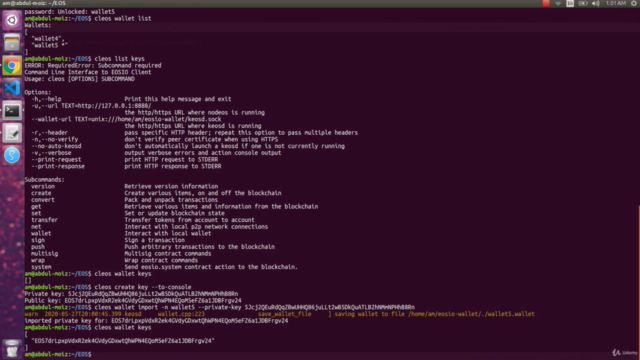Open the Ubuntu Dash search launcher
This screenshot has height=360, width=640.
click(12, 20)
